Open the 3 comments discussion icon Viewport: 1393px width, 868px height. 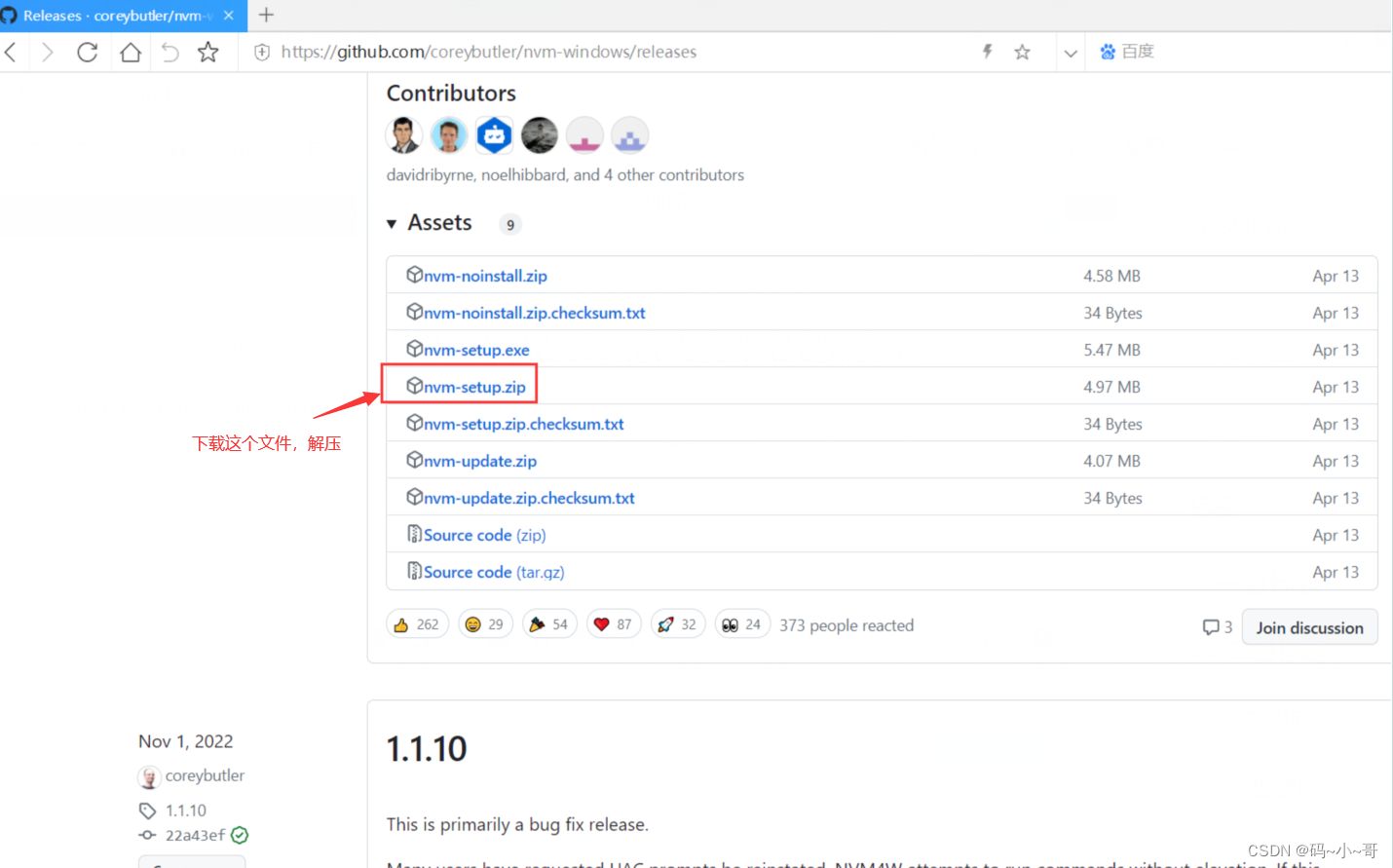[1218, 627]
